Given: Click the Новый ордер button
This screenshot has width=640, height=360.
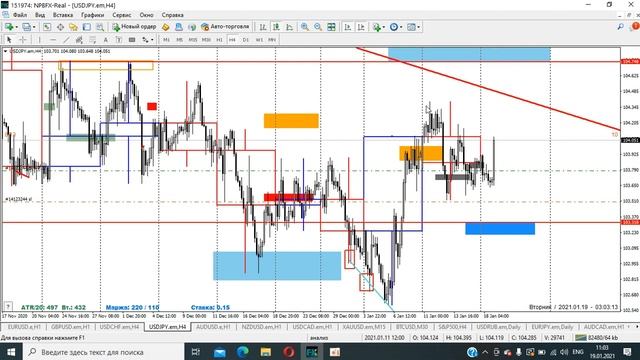Looking at the screenshot, I should [x=135, y=27].
